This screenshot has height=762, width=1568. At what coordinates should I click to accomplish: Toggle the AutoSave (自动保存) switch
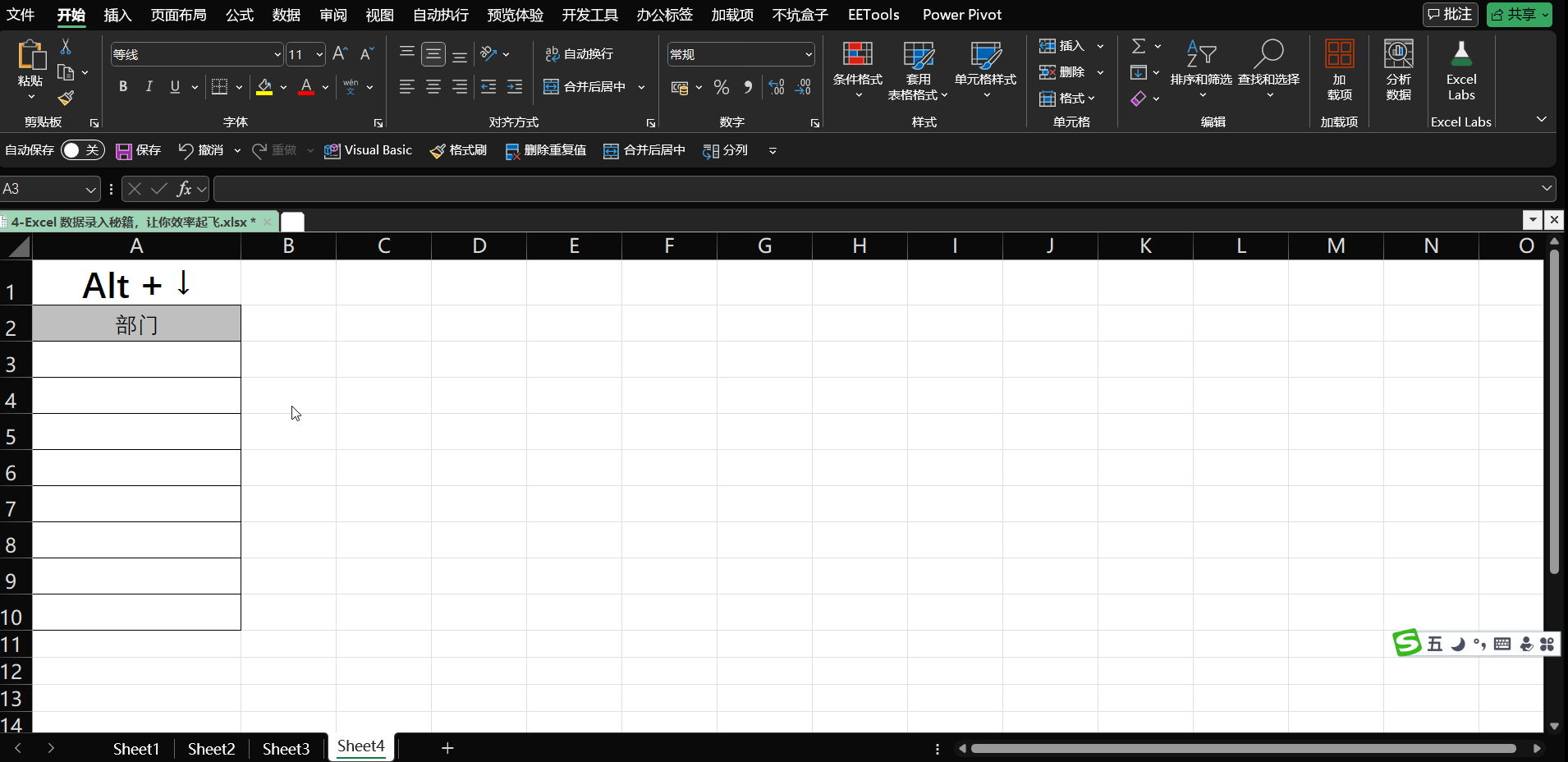click(82, 150)
